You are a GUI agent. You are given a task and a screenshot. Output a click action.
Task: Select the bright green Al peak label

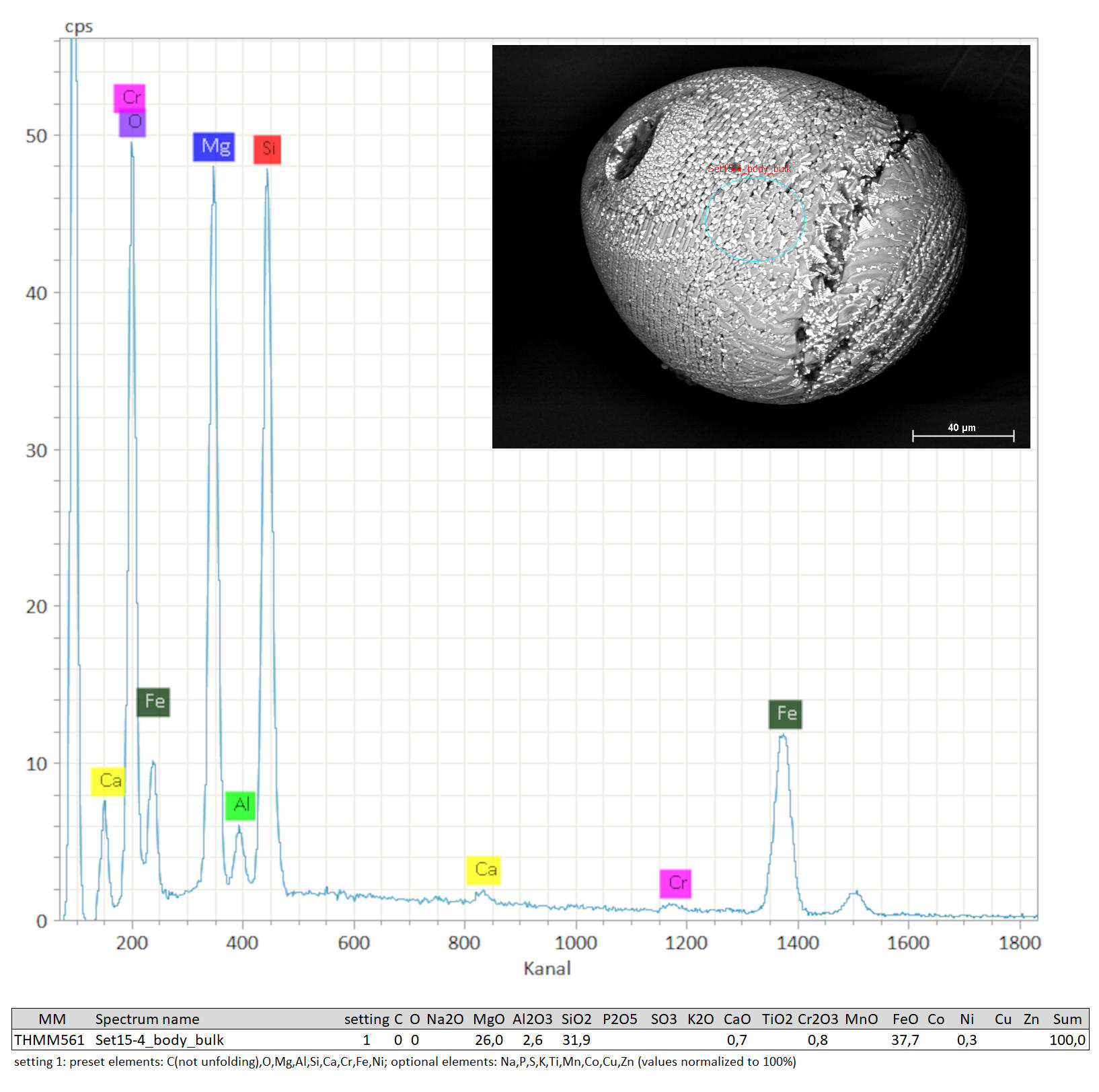(240, 805)
